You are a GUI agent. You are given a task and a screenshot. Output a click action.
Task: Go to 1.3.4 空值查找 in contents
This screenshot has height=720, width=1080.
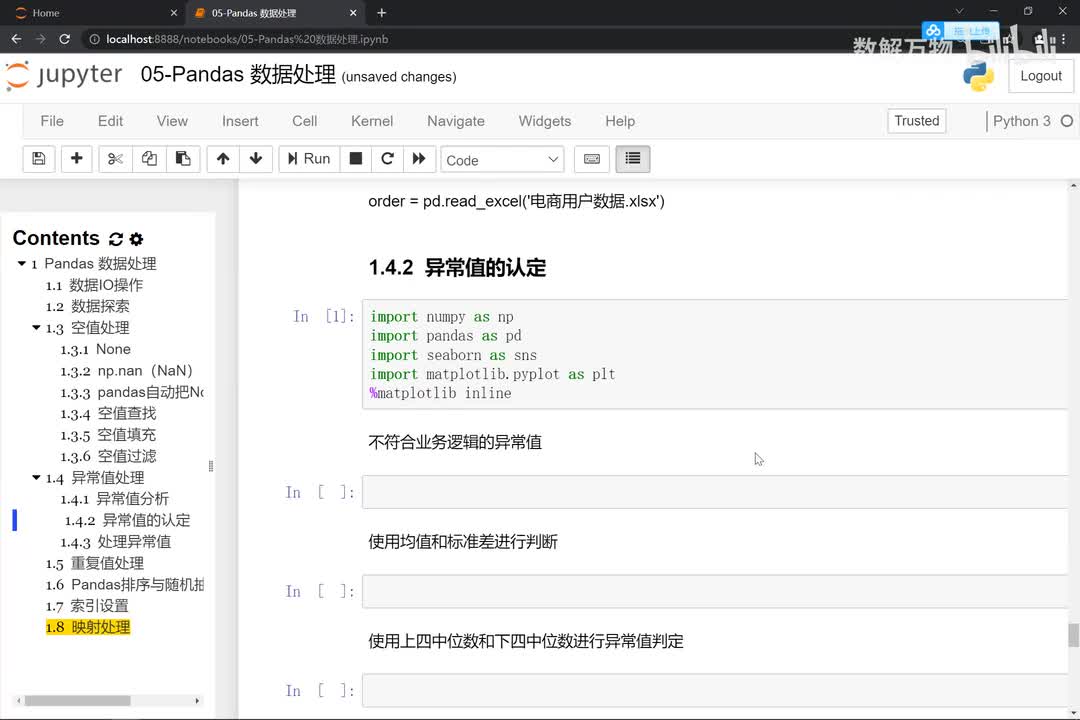[108, 413]
